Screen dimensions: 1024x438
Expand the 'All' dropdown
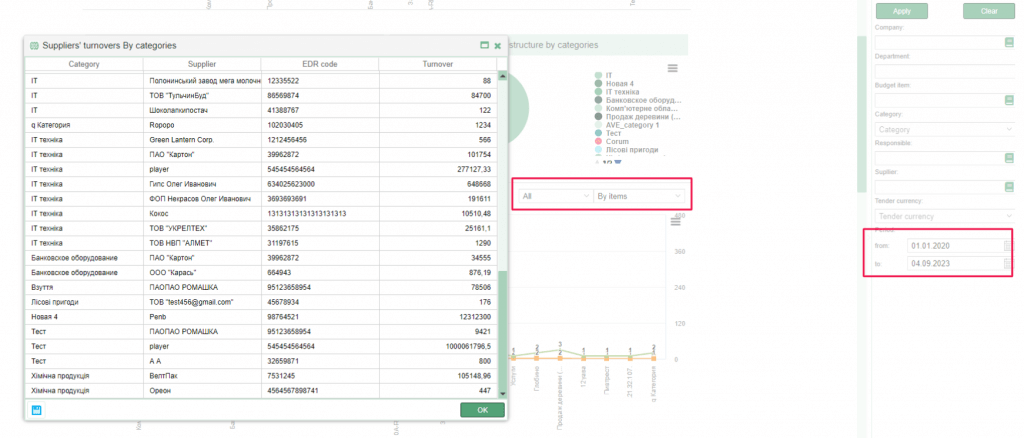point(553,197)
